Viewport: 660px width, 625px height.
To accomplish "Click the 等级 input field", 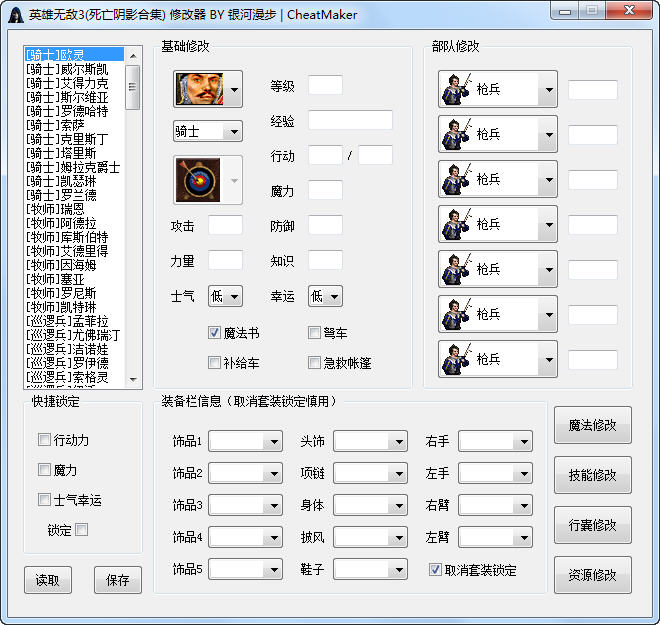I will click(x=325, y=85).
